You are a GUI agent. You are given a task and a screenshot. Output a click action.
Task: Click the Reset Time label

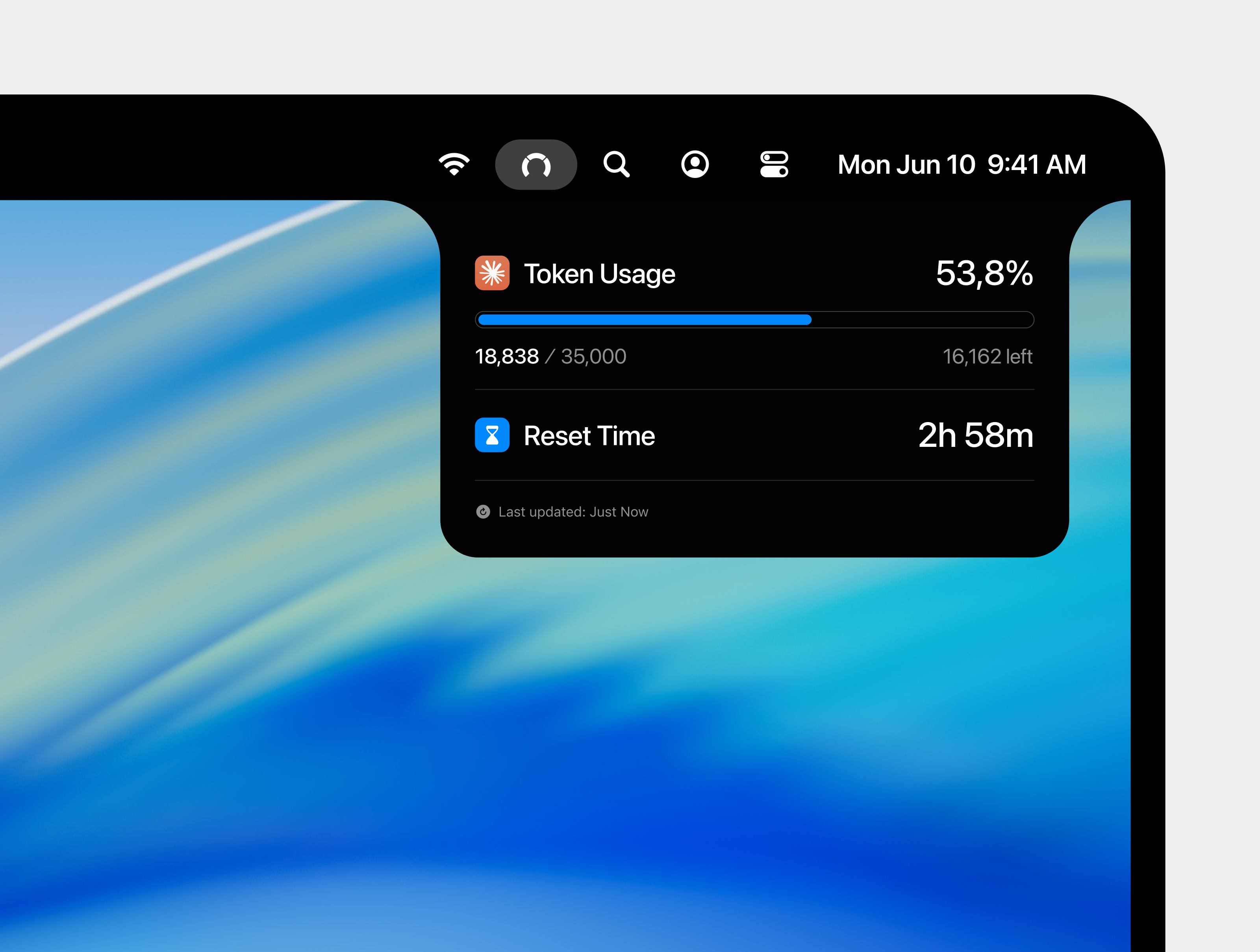point(589,436)
